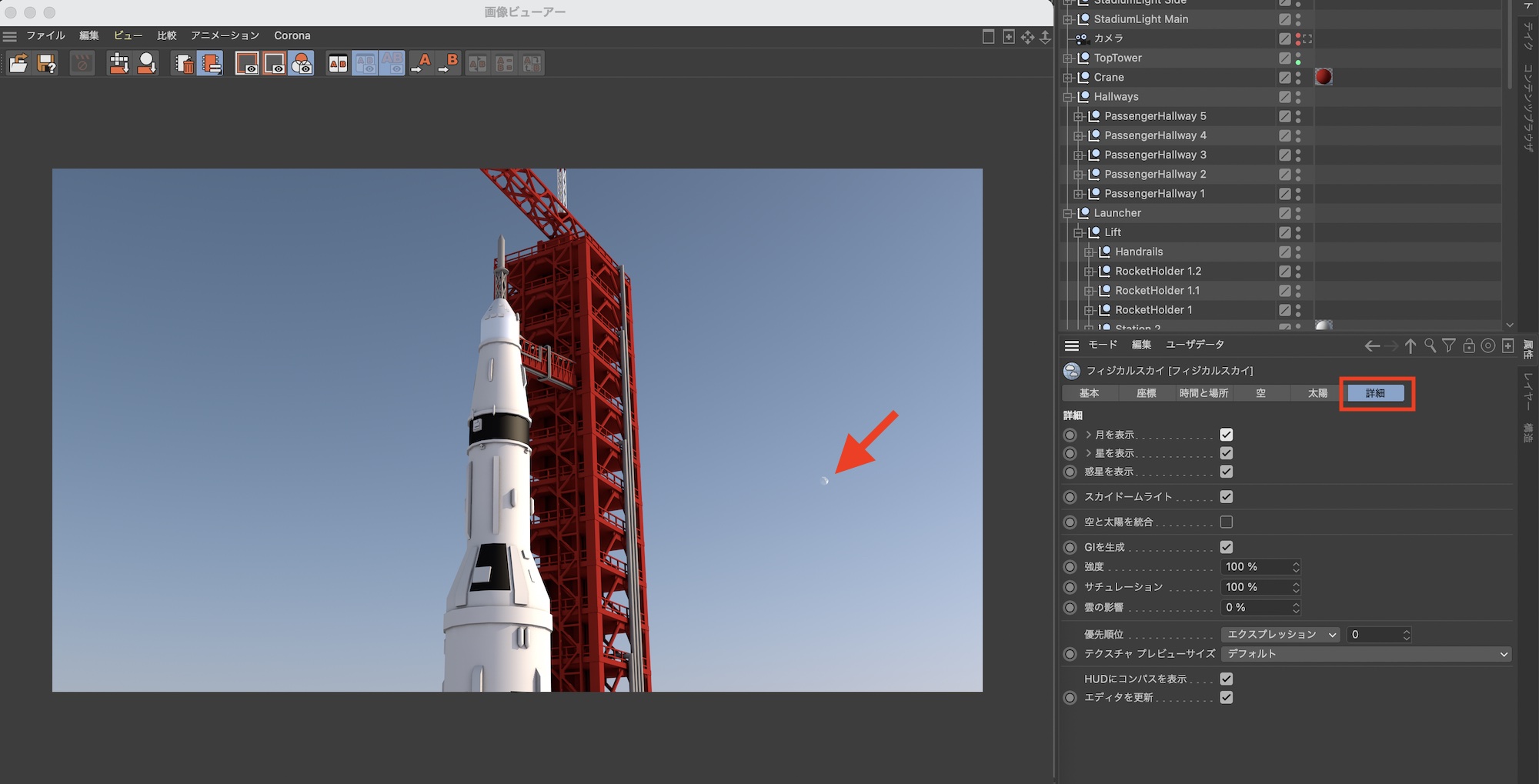Click the lock icon in attribute manager
The height and width of the screenshot is (784, 1539).
pyautogui.click(x=1468, y=345)
